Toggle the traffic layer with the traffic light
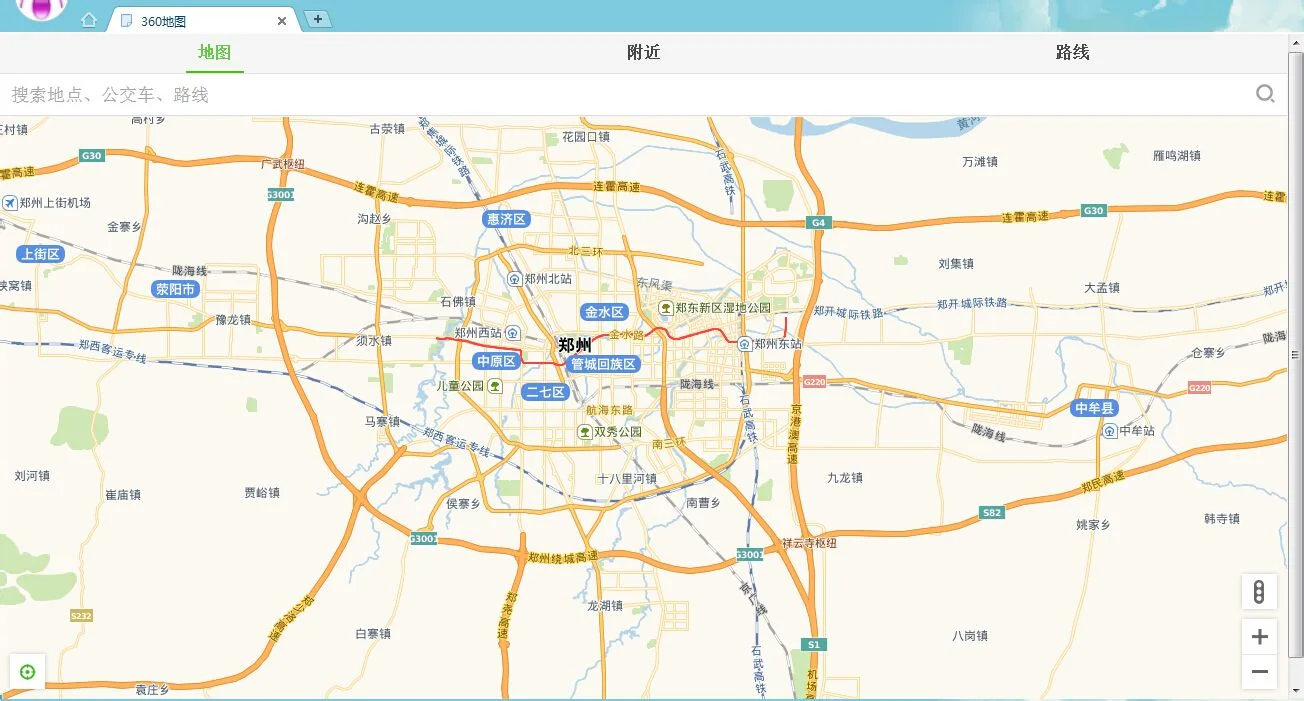 click(1259, 592)
